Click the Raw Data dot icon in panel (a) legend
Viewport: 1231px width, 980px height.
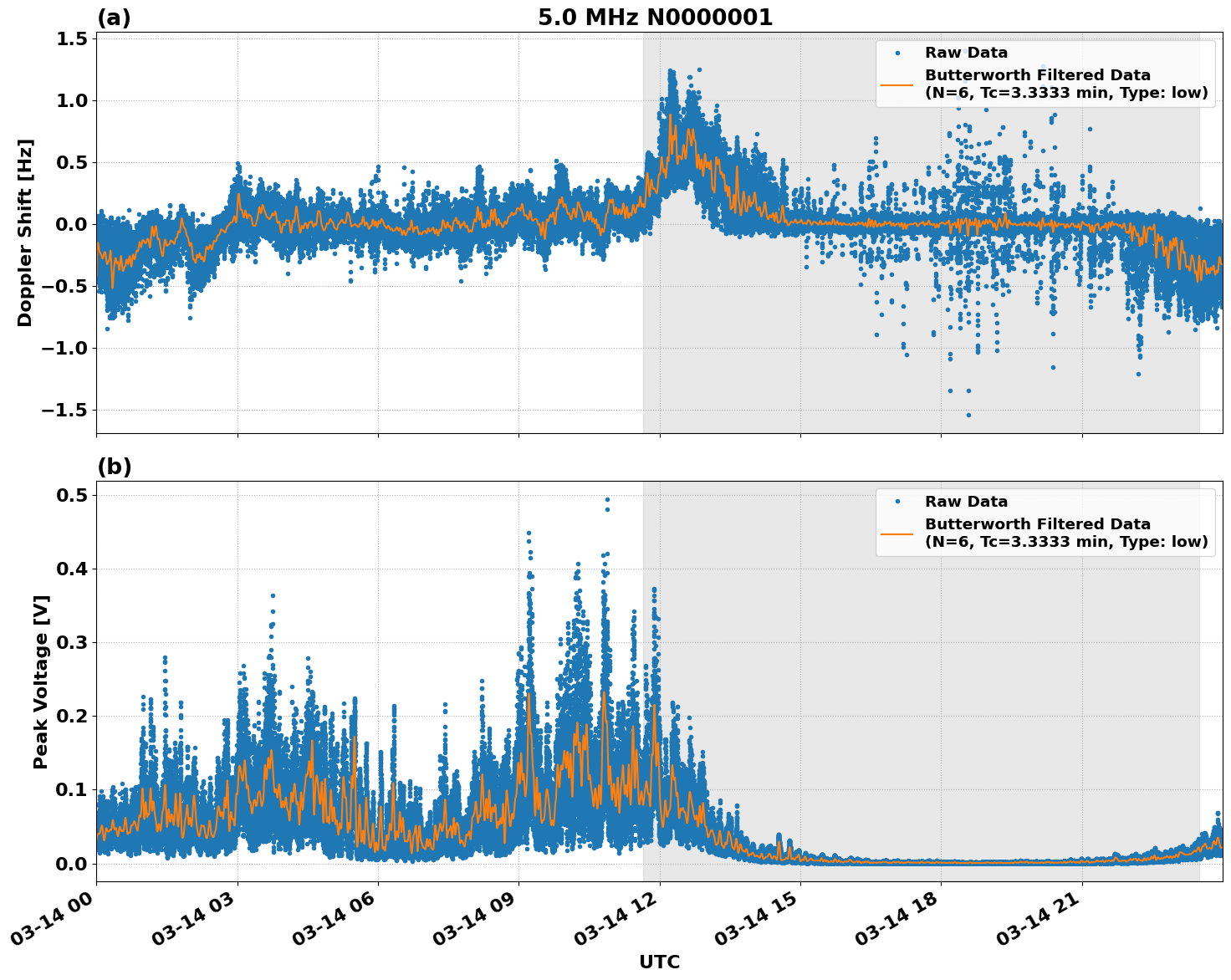pyautogui.click(x=900, y=51)
